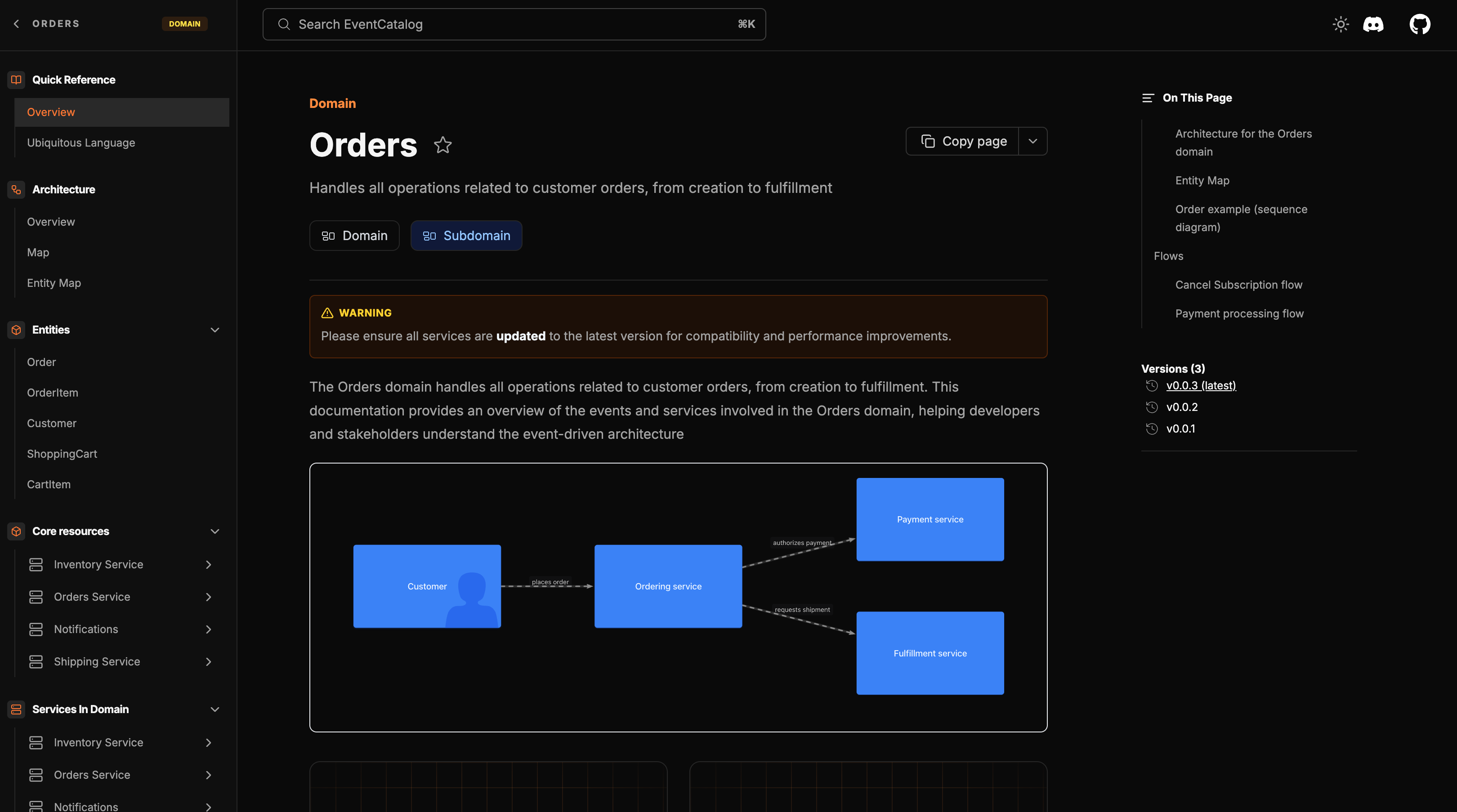Click the WARNING triangle icon
This screenshot has height=812, width=1457.
coord(327,312)
